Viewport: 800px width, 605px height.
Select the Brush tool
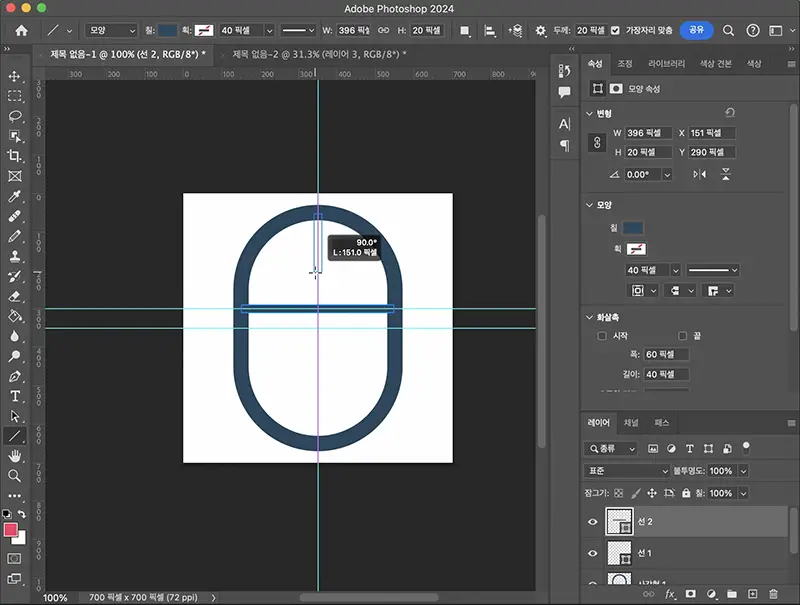point(14,236)
